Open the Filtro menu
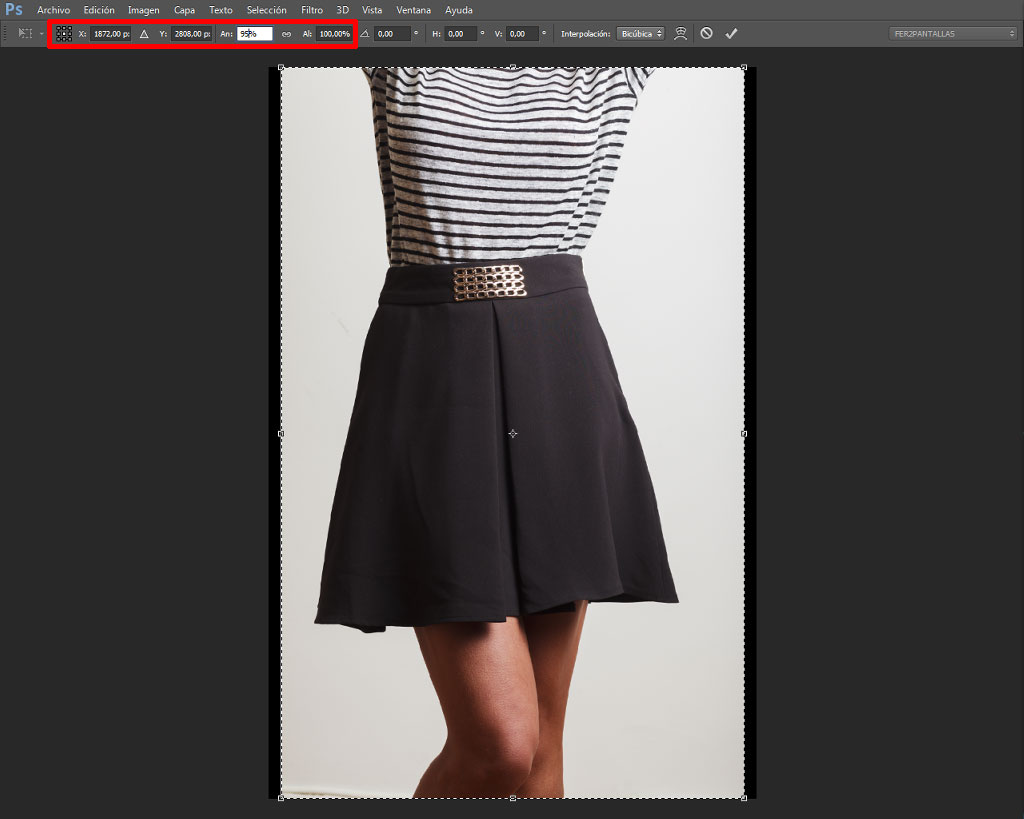The width and height of the screenshot is (1024, 819). pyautogui.click(x=312, y=10)
